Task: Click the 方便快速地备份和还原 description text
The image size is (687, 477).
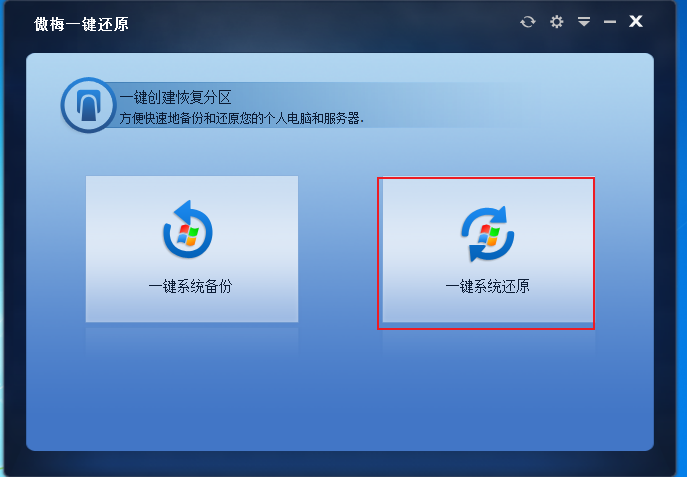Action: 241,118
